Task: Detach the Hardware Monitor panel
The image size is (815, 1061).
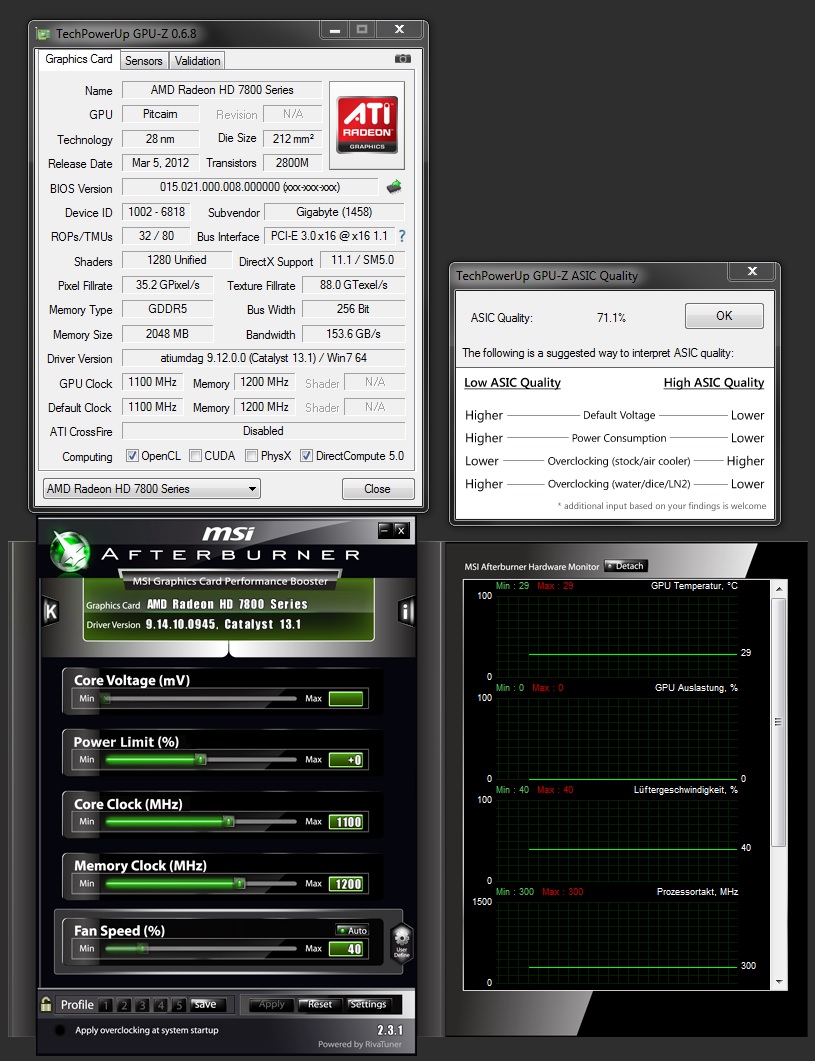Action: 625,566
